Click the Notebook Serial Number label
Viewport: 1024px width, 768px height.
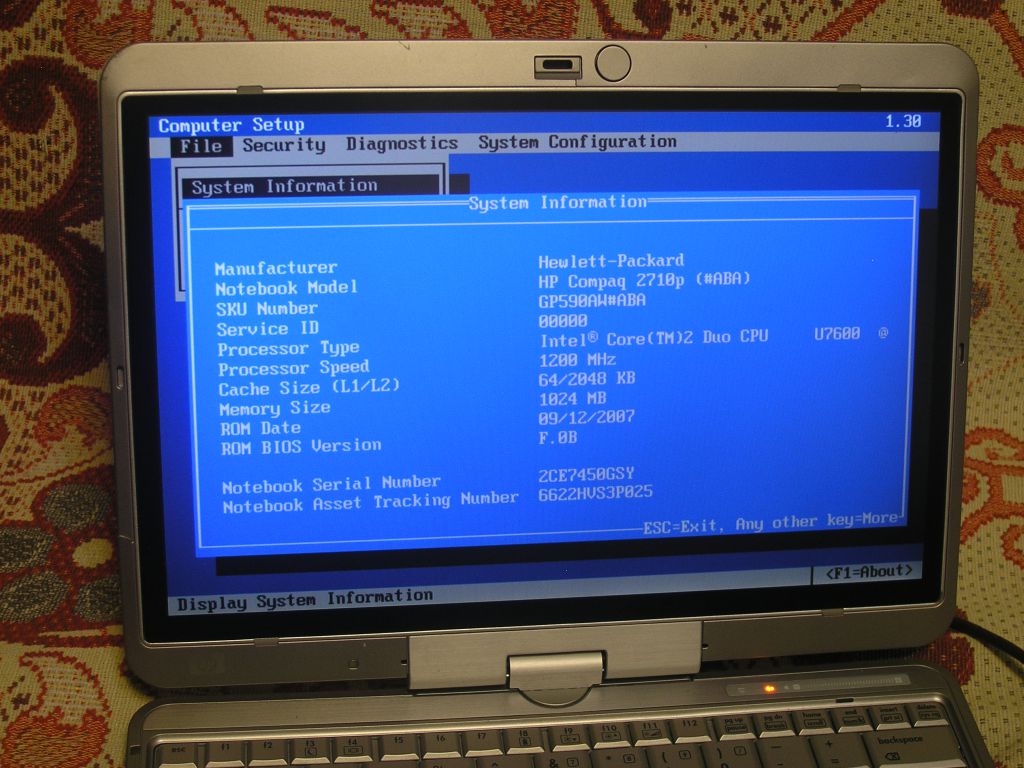pyautogui.click(x=332, y=485)
